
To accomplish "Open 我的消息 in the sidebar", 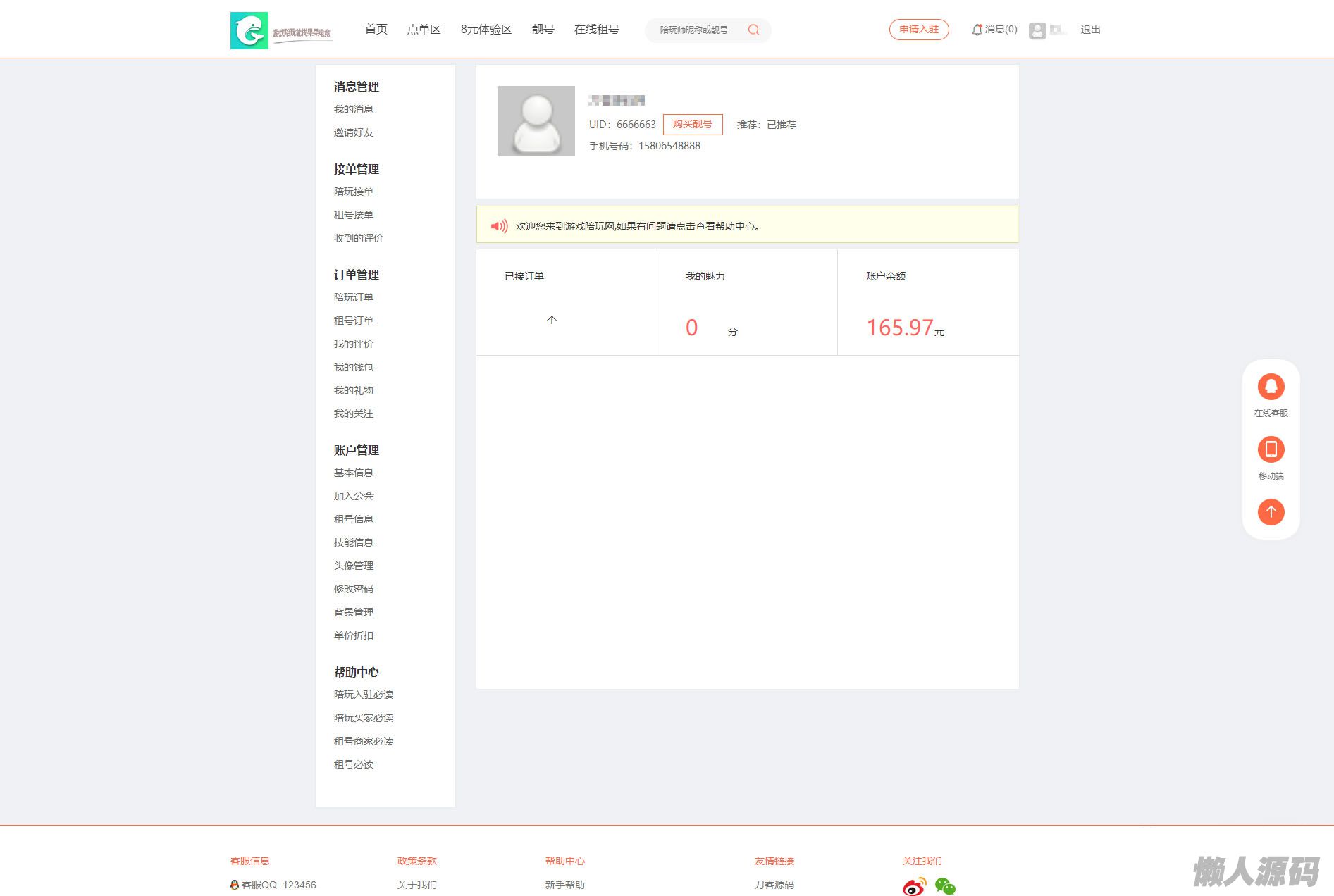I will 354,109.
